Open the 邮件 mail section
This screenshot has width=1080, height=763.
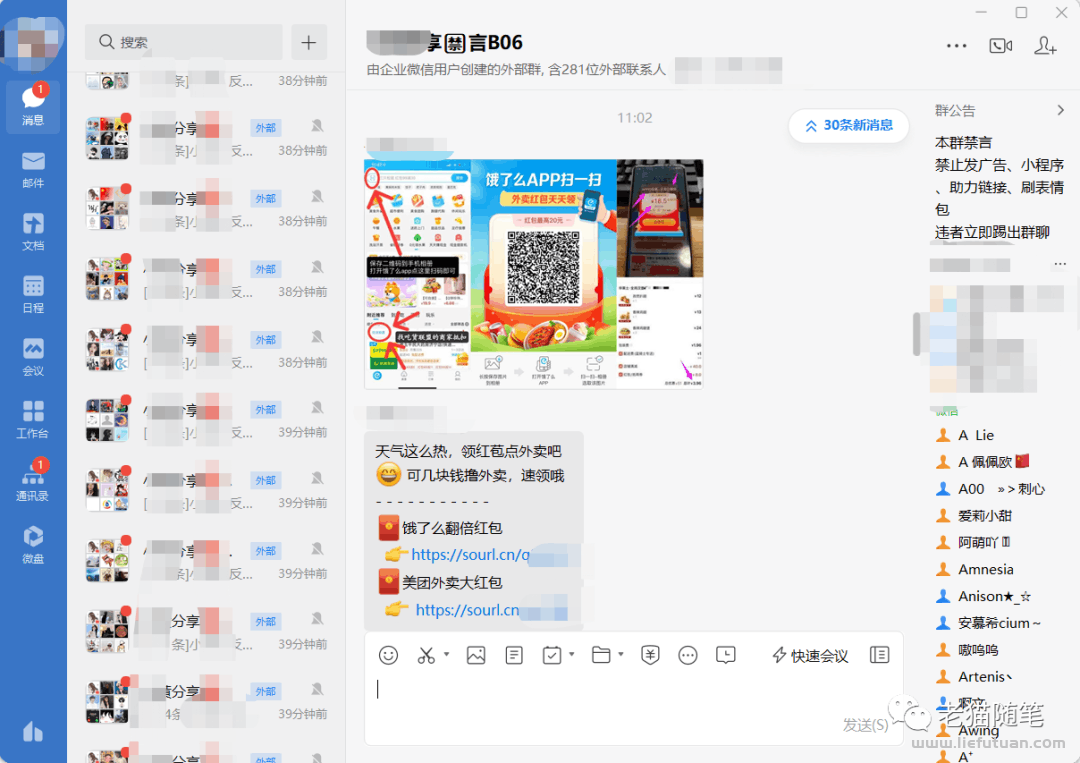coord(32,169)
